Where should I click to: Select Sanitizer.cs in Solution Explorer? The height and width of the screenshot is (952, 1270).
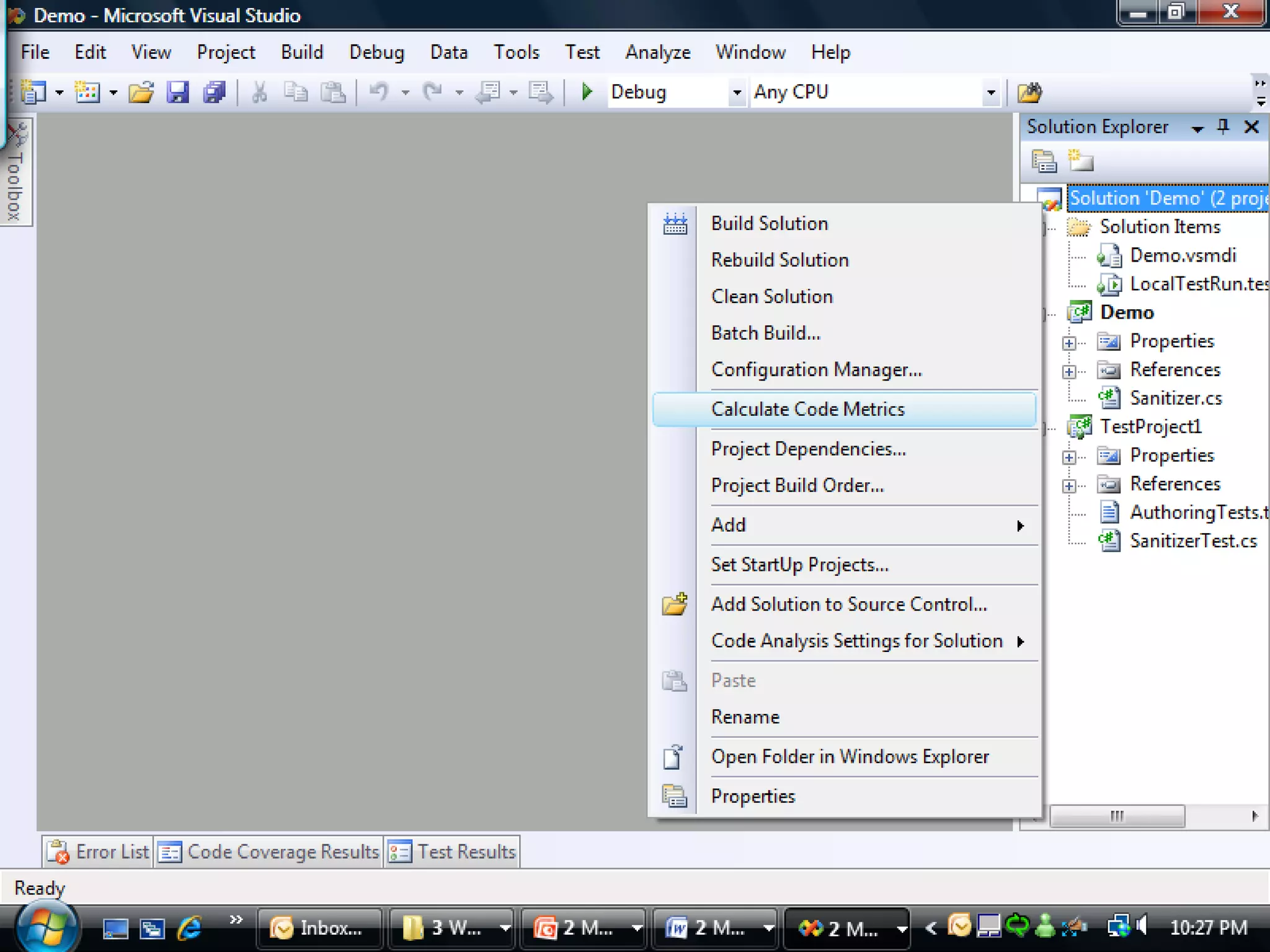(x=1175, y=398)
